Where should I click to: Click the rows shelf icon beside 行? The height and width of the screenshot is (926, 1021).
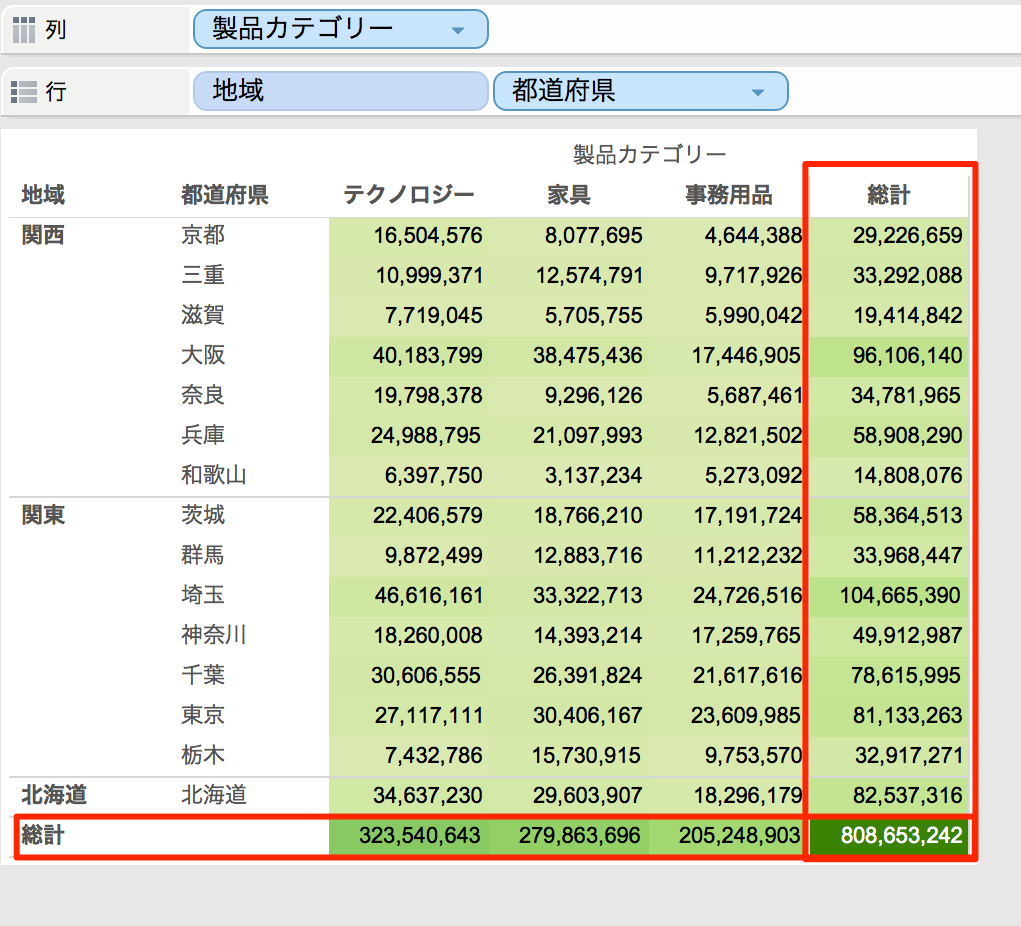tap(22, 91)
